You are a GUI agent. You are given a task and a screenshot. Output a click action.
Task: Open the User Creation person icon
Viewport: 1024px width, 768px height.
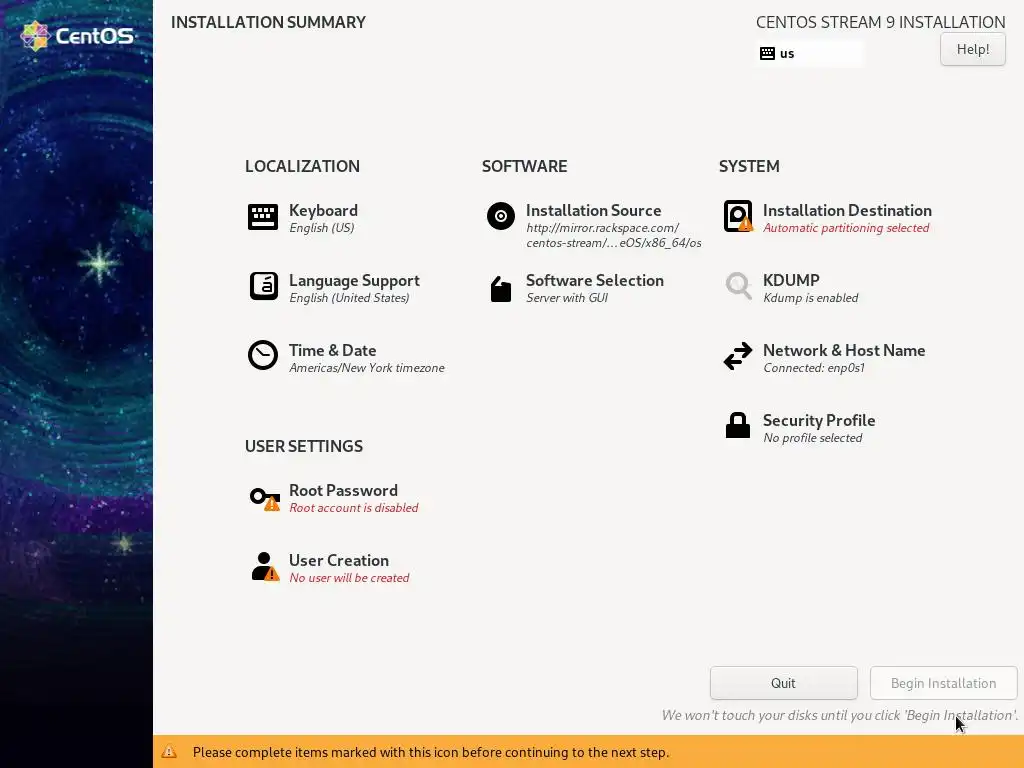(264, 567)
